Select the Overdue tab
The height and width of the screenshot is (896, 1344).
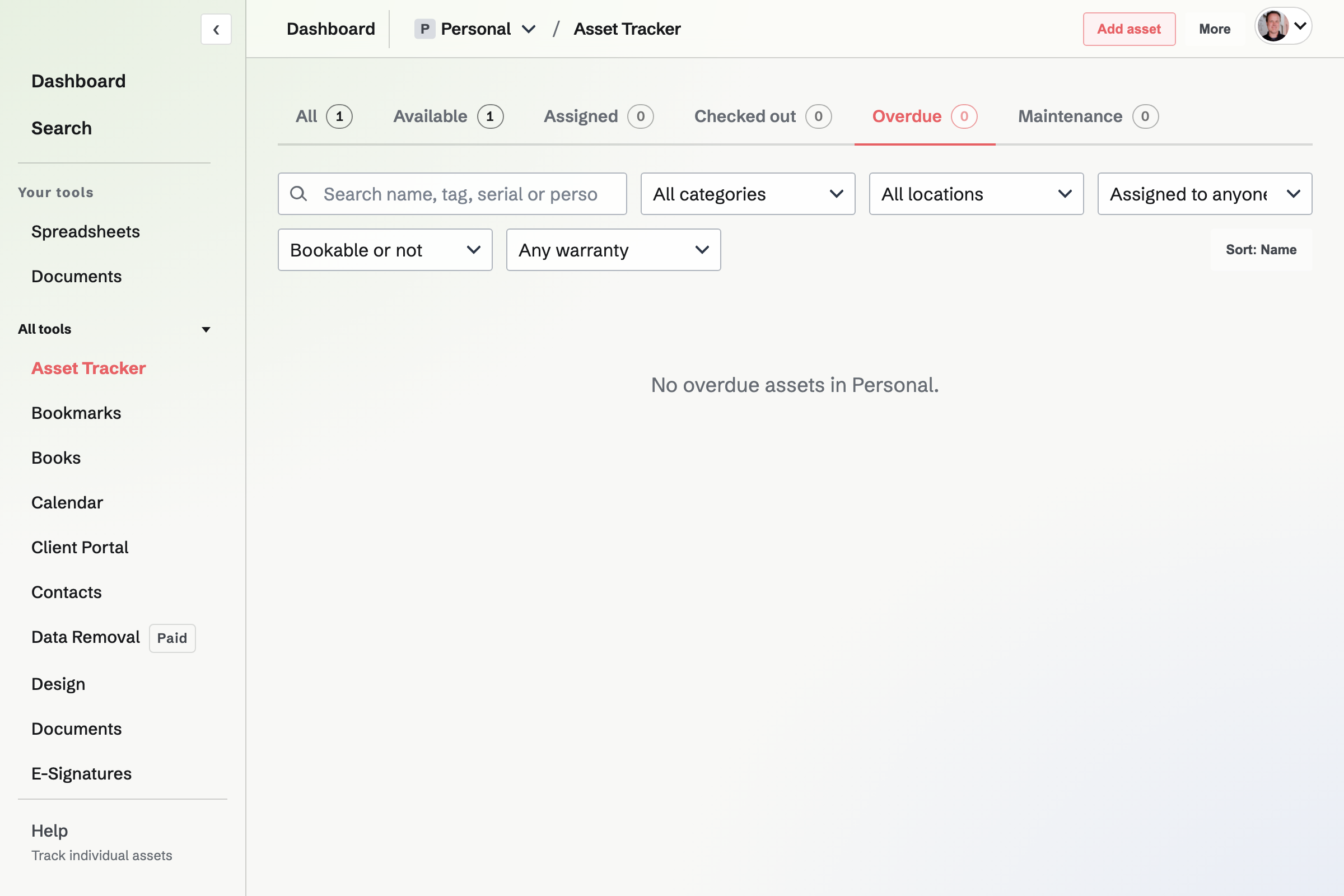pyautogui.click(x=925, y=116)
